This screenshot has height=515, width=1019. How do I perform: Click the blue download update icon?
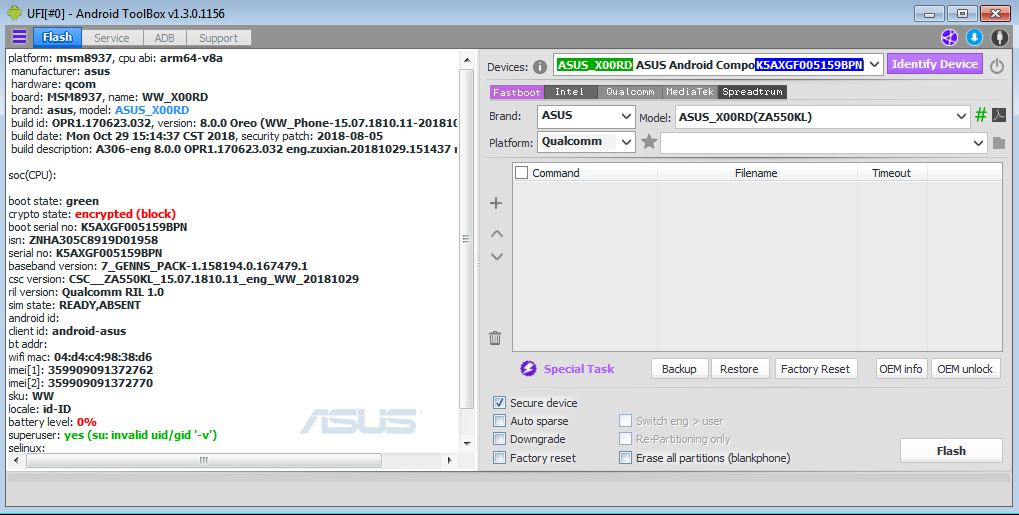tap(974, 38)
